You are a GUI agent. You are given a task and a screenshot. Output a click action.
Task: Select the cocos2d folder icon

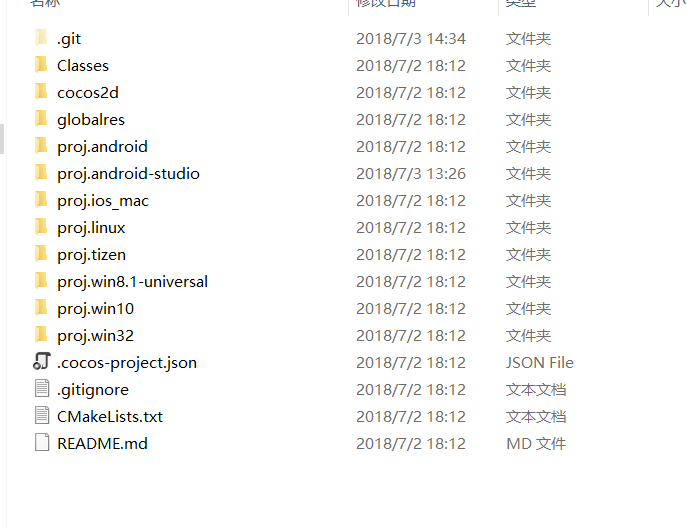(41, 92)
